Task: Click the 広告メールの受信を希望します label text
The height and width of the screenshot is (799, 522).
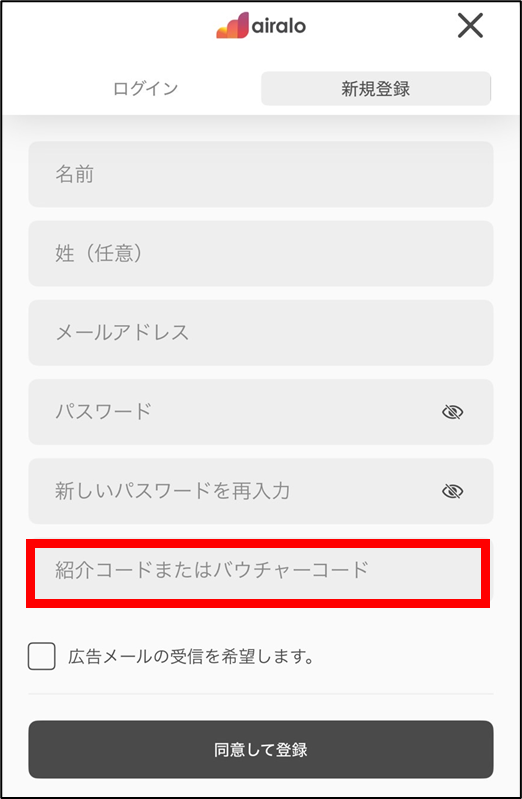Action: (x=191, y=656)
